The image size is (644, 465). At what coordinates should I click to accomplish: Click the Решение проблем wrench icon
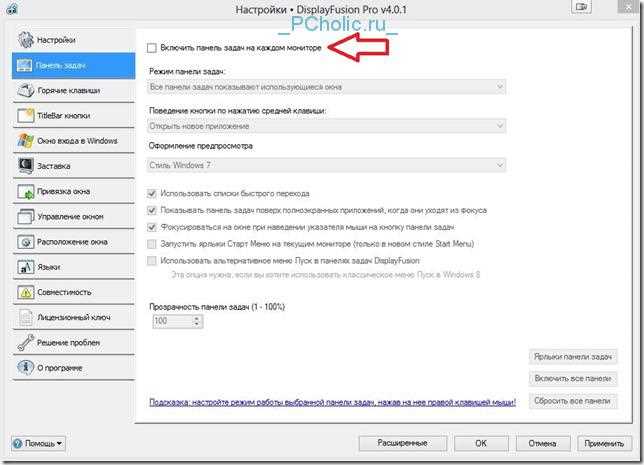coord(25,343)
